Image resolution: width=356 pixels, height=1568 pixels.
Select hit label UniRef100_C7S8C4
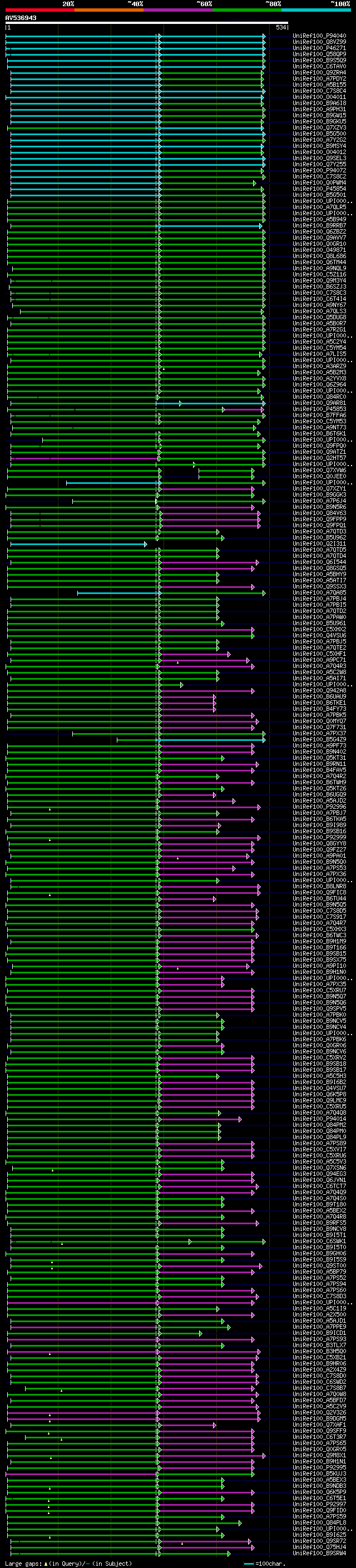point(319,91)
